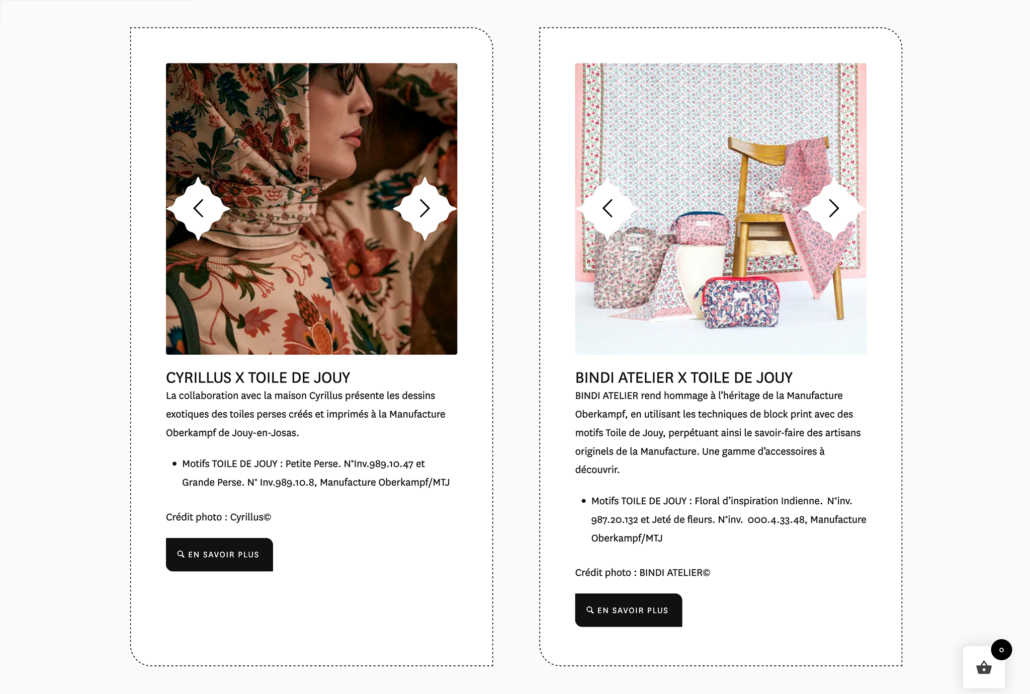The height and width of the screenshot is (694, 1030).
Task: Click the Crédit photo BINDI ATELIER line
Action: (x=642, y=572)
